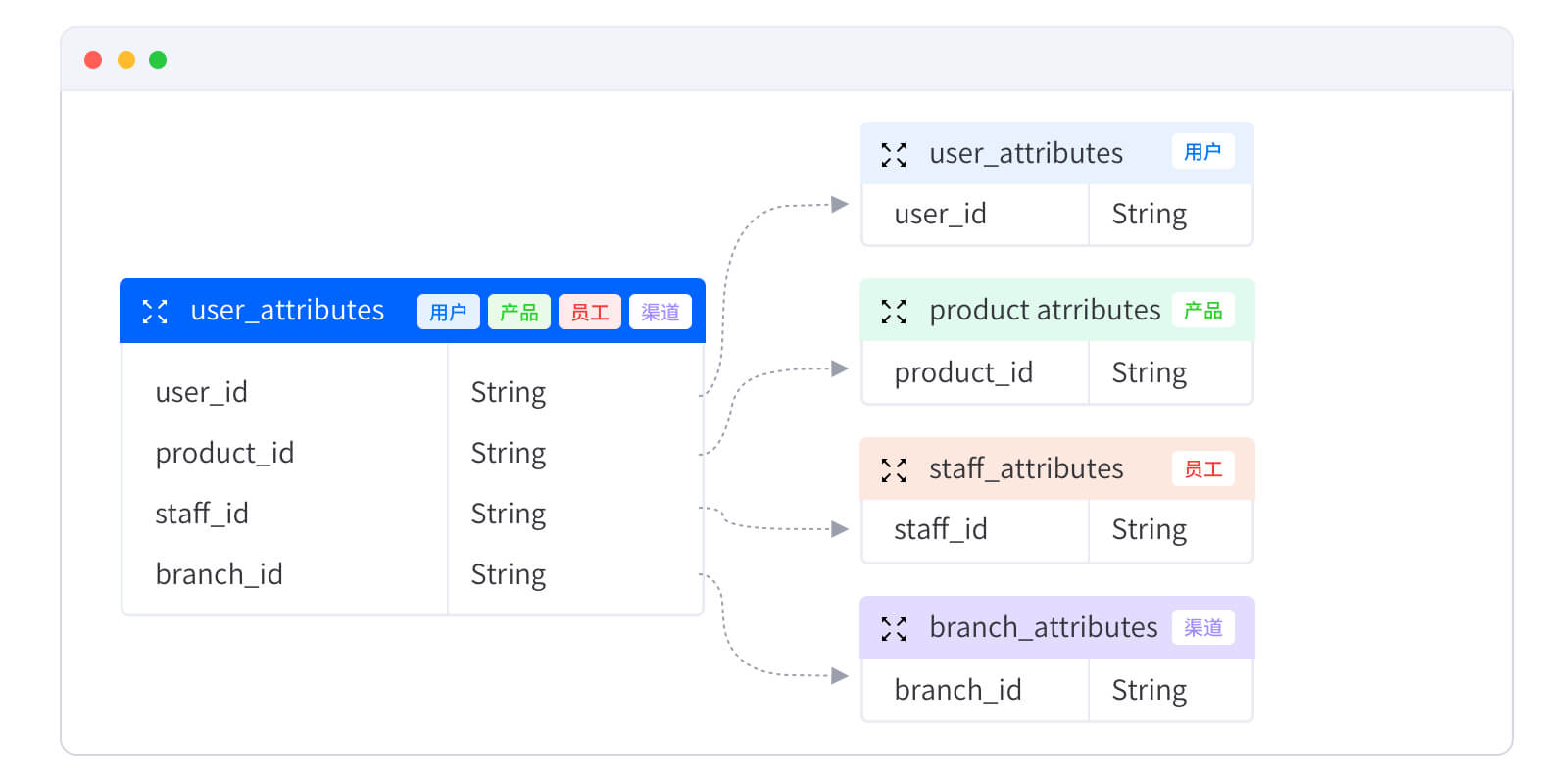Image resolution: width=1568 pixels, height=784 pixels.
Task: Click expand icon on staff_attributes table
Action: pyautogui.click(x=894, y=470)
